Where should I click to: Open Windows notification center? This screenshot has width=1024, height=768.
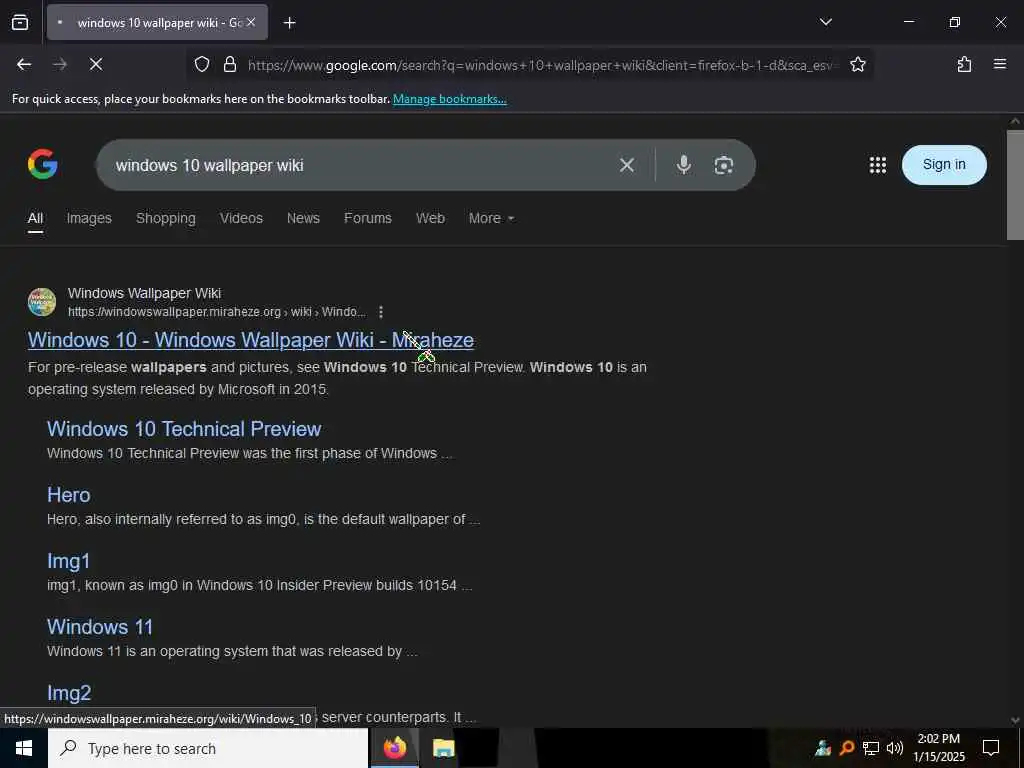(x=991, y=748)
